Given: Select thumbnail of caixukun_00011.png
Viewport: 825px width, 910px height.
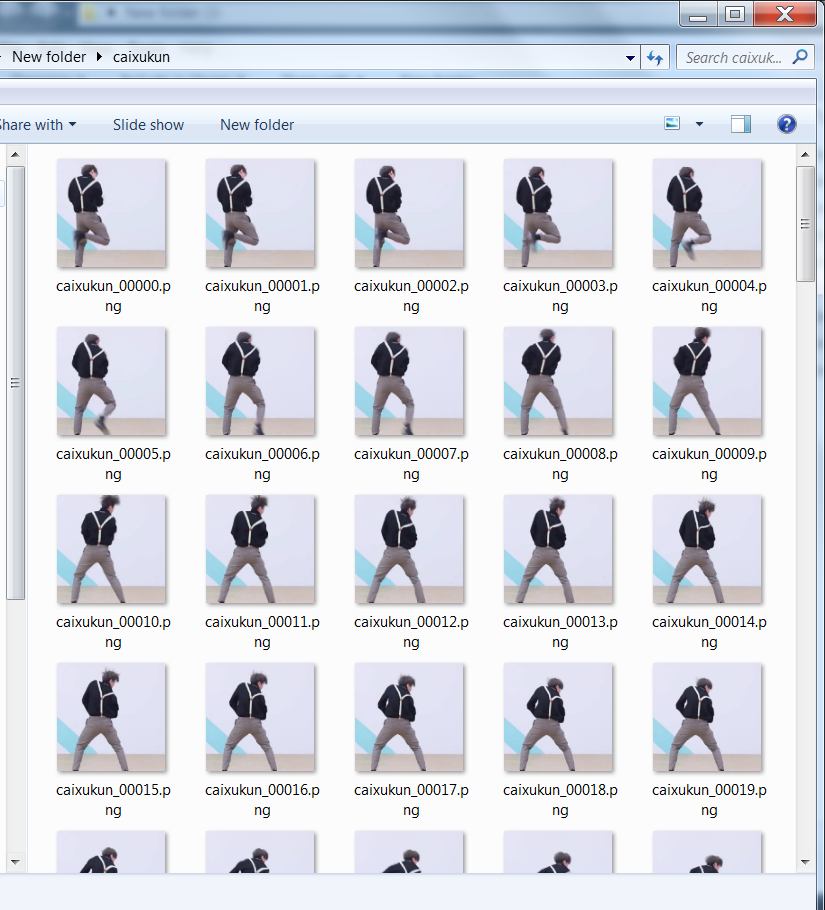Looking at the screenshot, I should (260, 550).
